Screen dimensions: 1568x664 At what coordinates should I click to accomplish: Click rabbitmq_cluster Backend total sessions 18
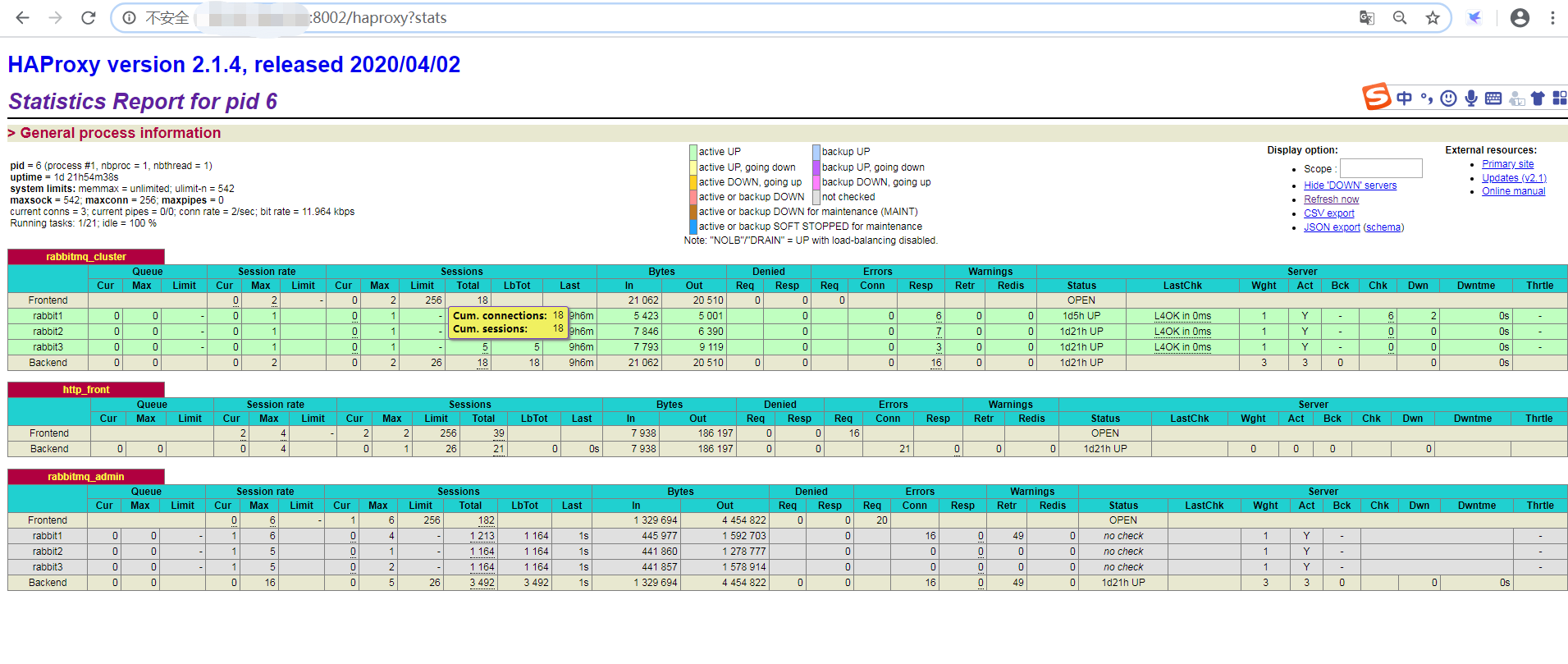pos(483,363)
